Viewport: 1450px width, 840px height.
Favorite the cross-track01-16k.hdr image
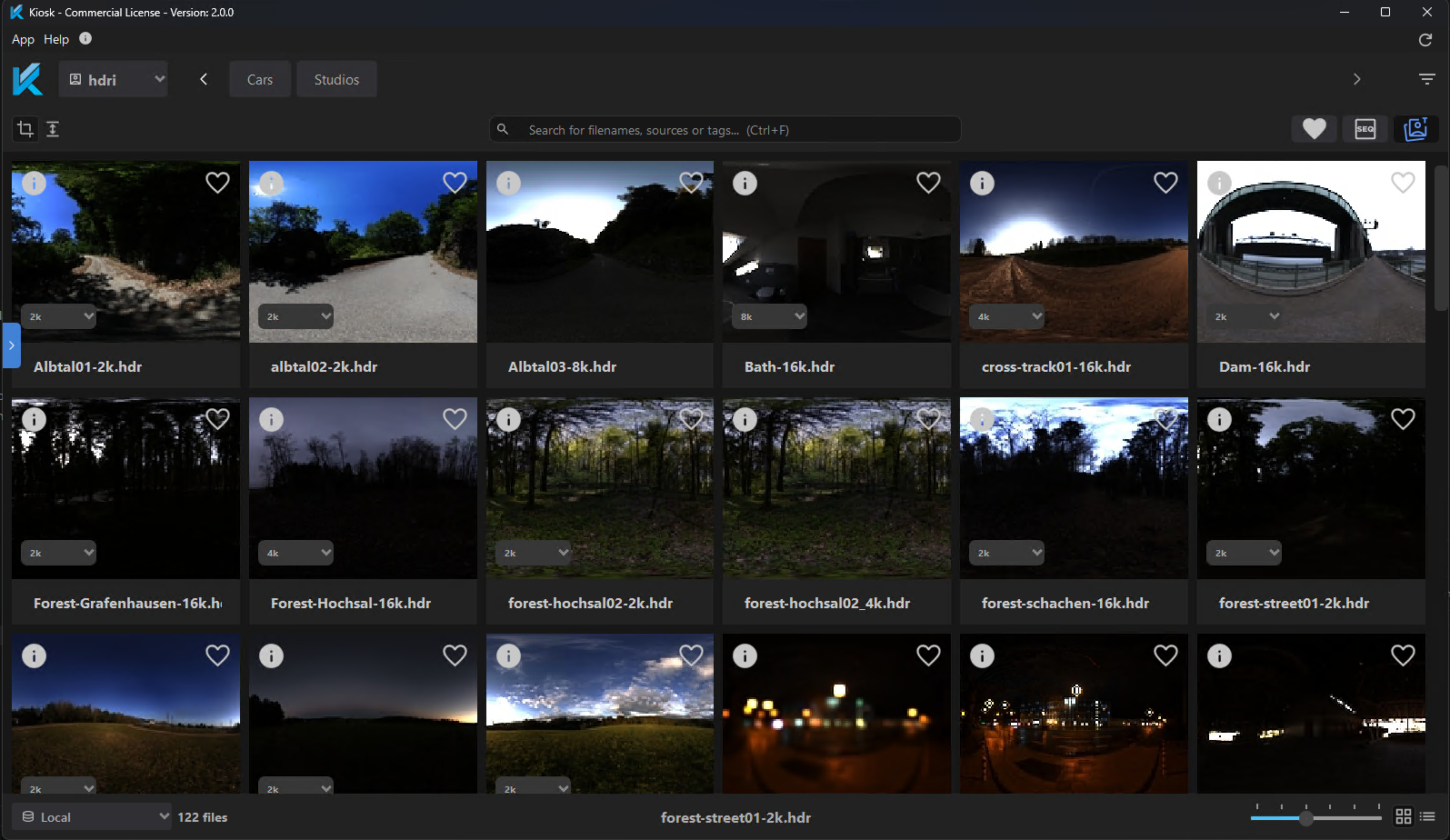tap(1165, 183)
